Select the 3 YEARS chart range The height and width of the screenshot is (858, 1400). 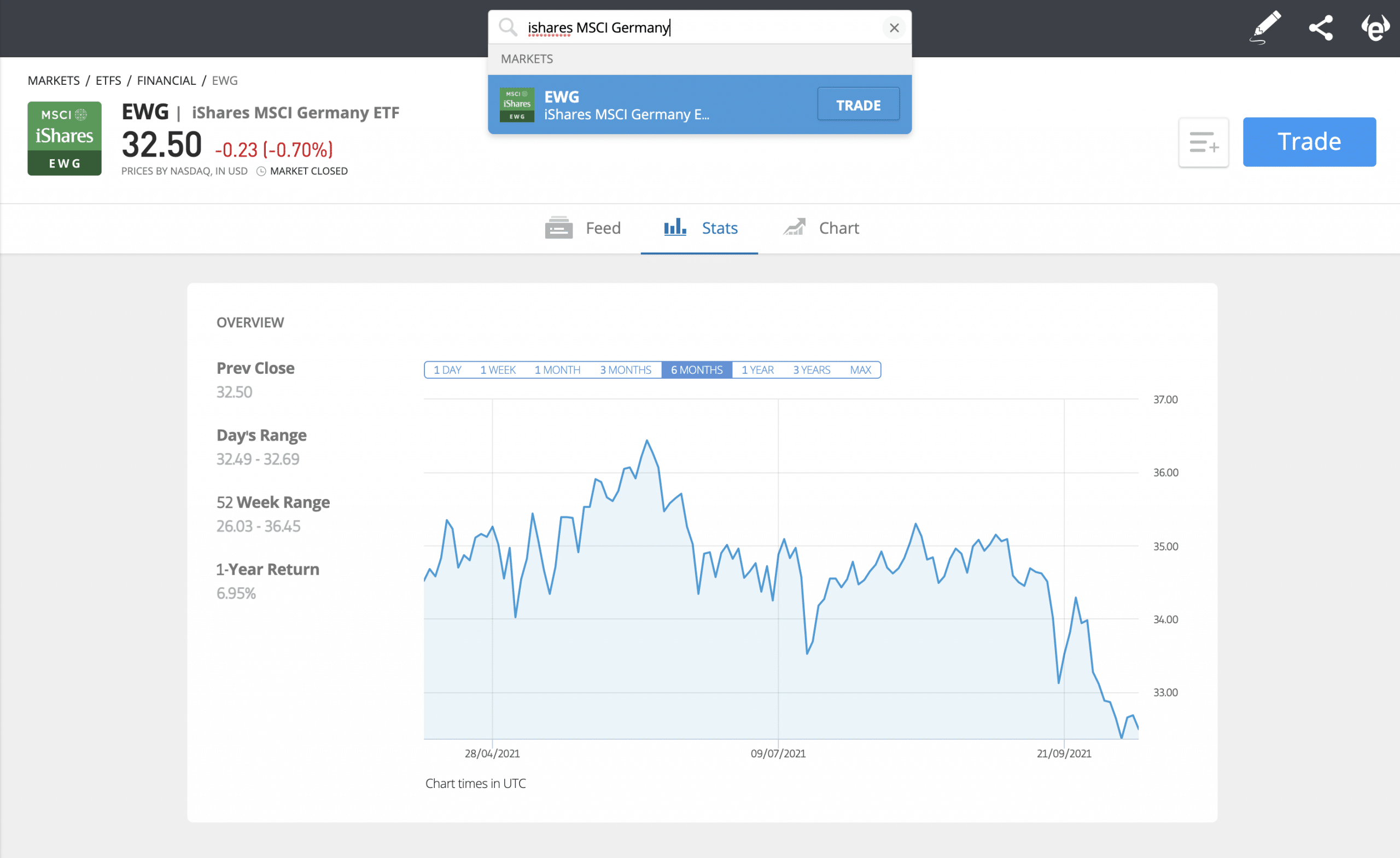pos(812,370)
